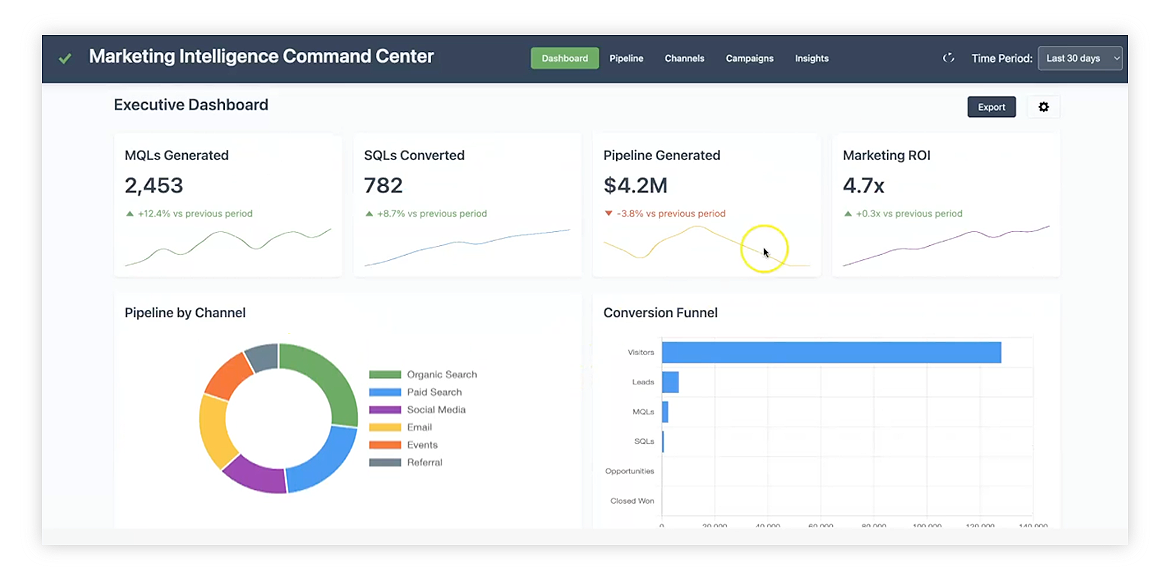This screenshot has height=580, width=1170.
Task: Click the refresh spinner icon
Action: 949,58
